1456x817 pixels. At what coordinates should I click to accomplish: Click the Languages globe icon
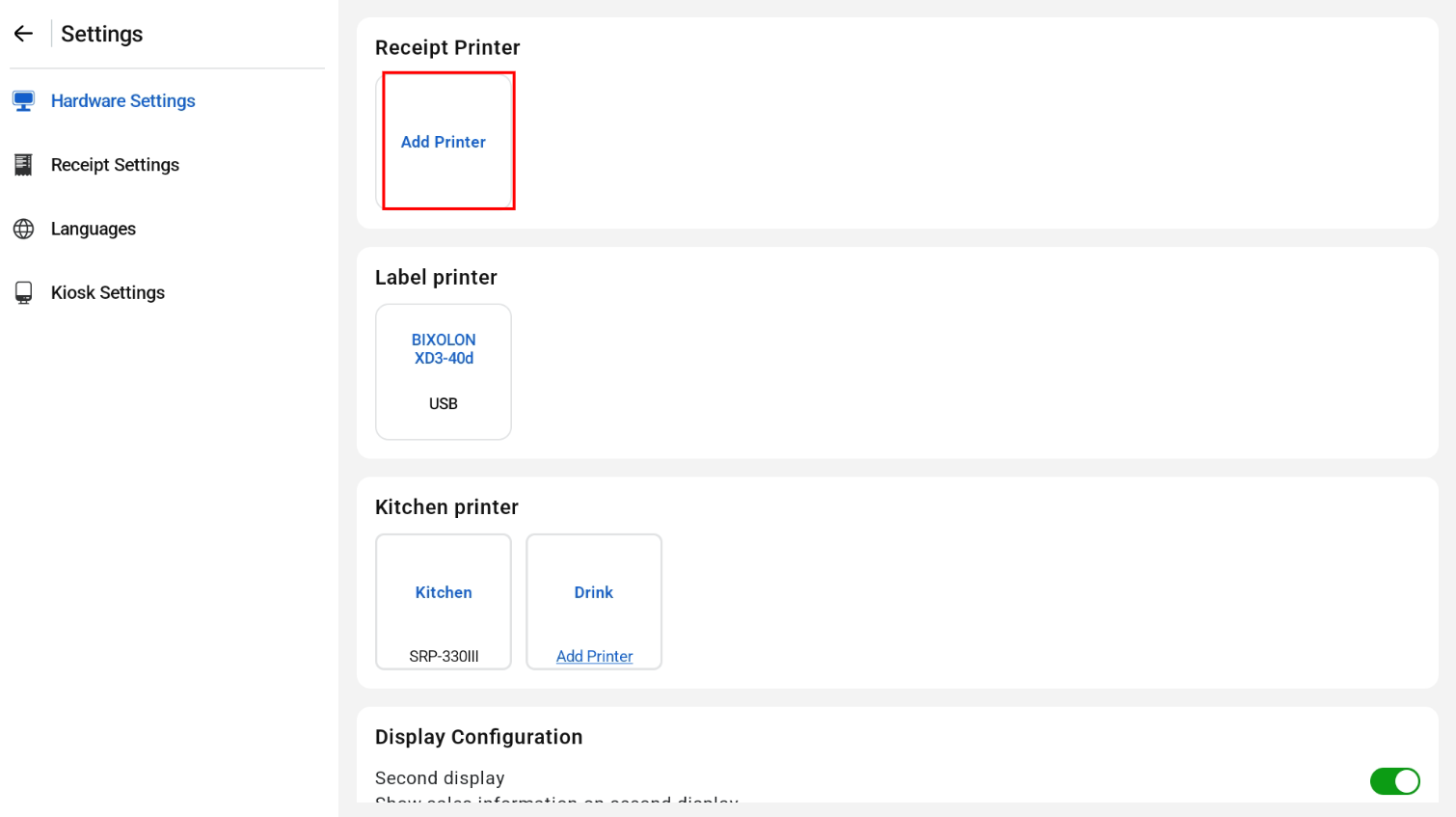click(x=23, y=229)
